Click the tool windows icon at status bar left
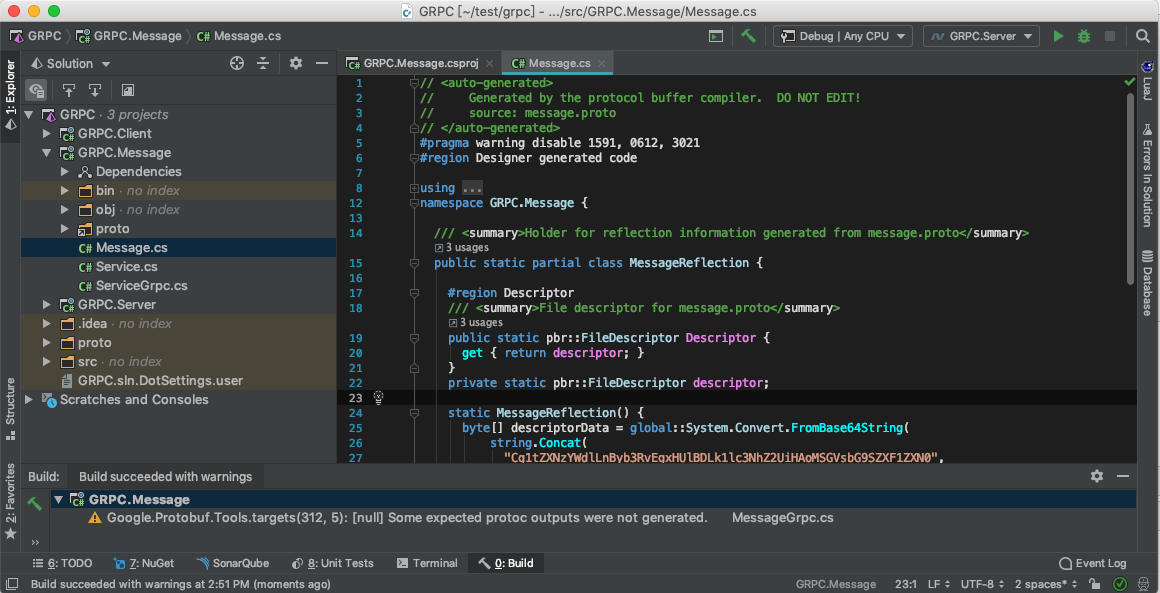This screenshot has width=1160, height=593. 10,584
